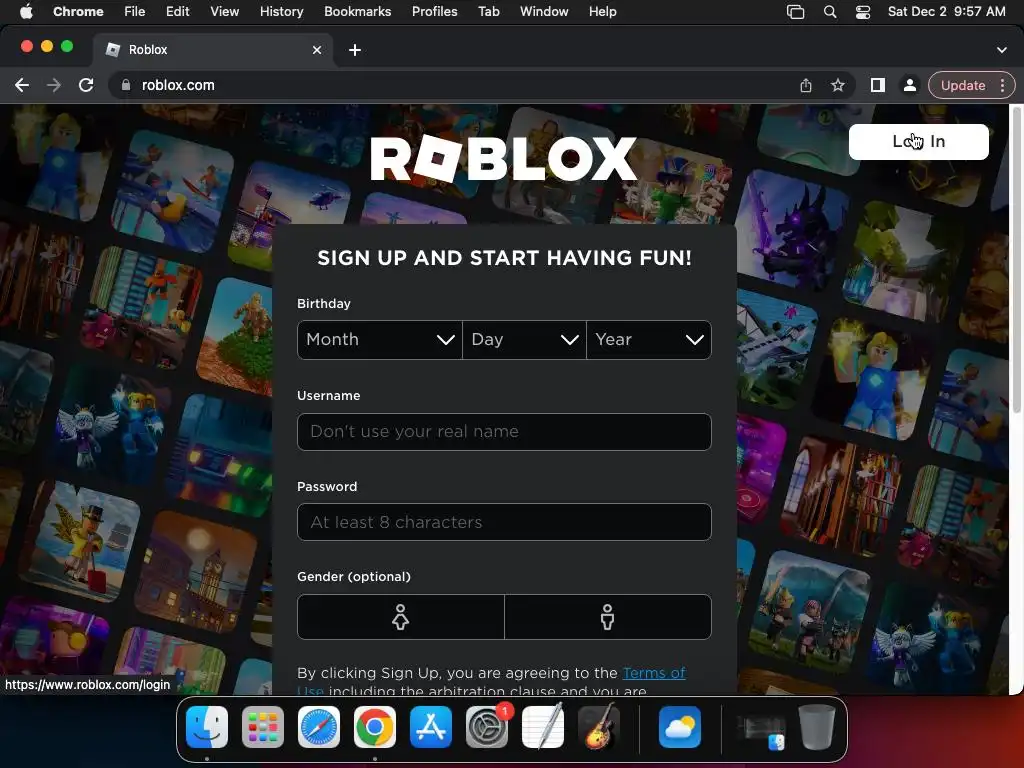Select the male gender icon
Image resolution: width=1024 pixels, height=768 pixels.
[607, 616]
